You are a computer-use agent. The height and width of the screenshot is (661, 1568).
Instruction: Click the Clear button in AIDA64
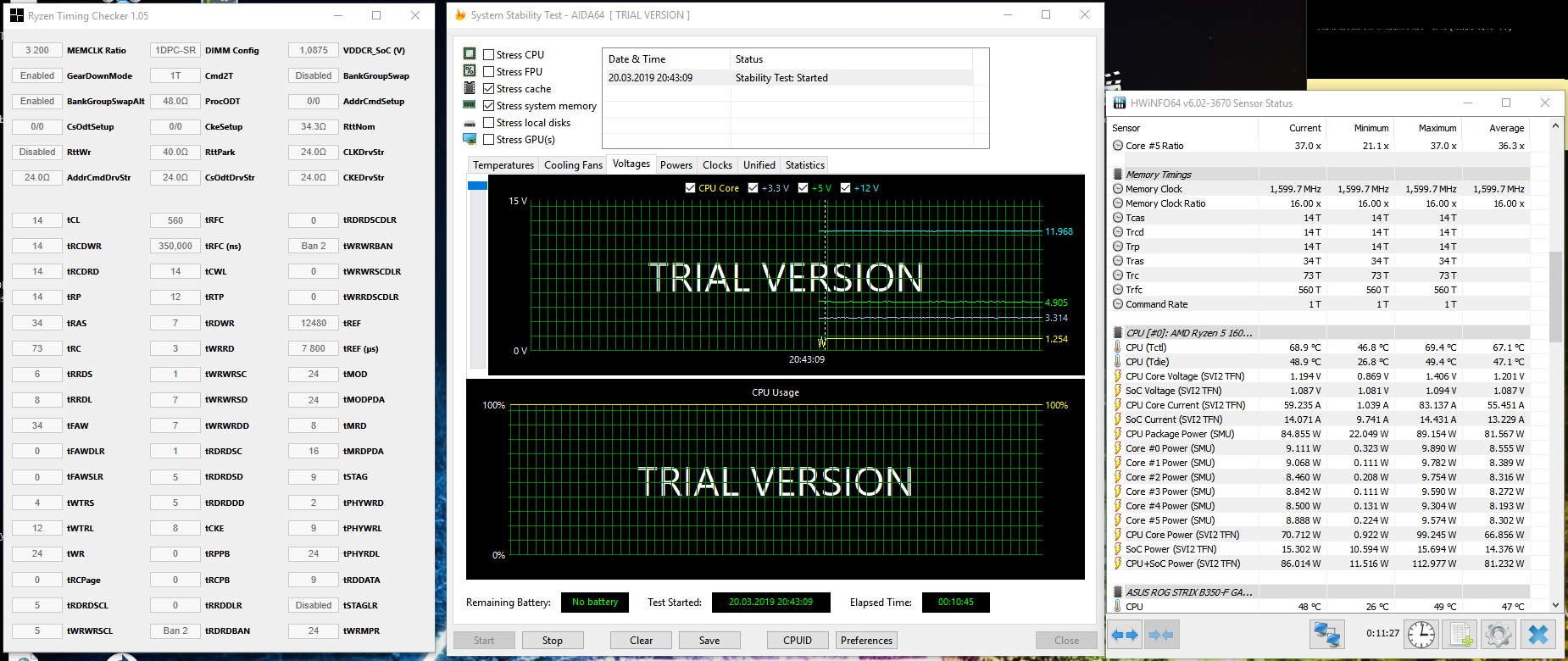(641, 641)
